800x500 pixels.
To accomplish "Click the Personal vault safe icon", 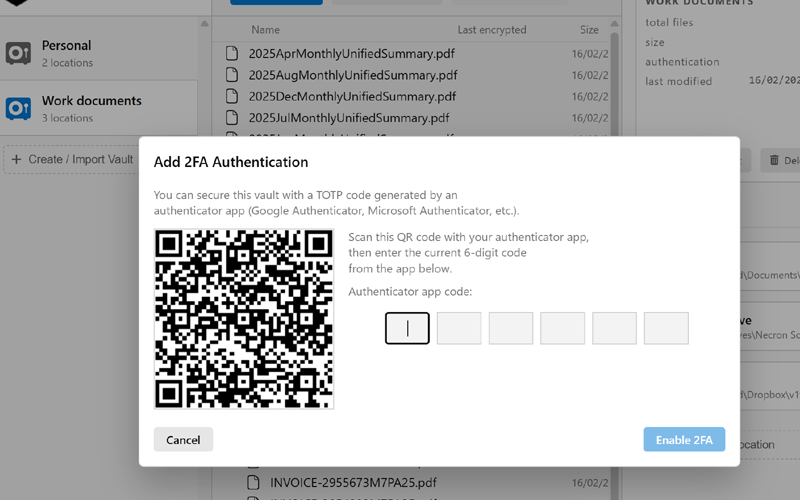I will [18, 53].
